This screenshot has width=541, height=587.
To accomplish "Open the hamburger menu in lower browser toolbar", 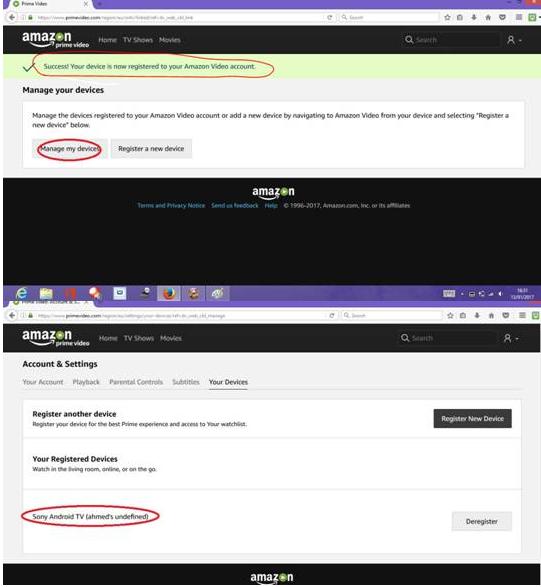I will pos(522,316).
